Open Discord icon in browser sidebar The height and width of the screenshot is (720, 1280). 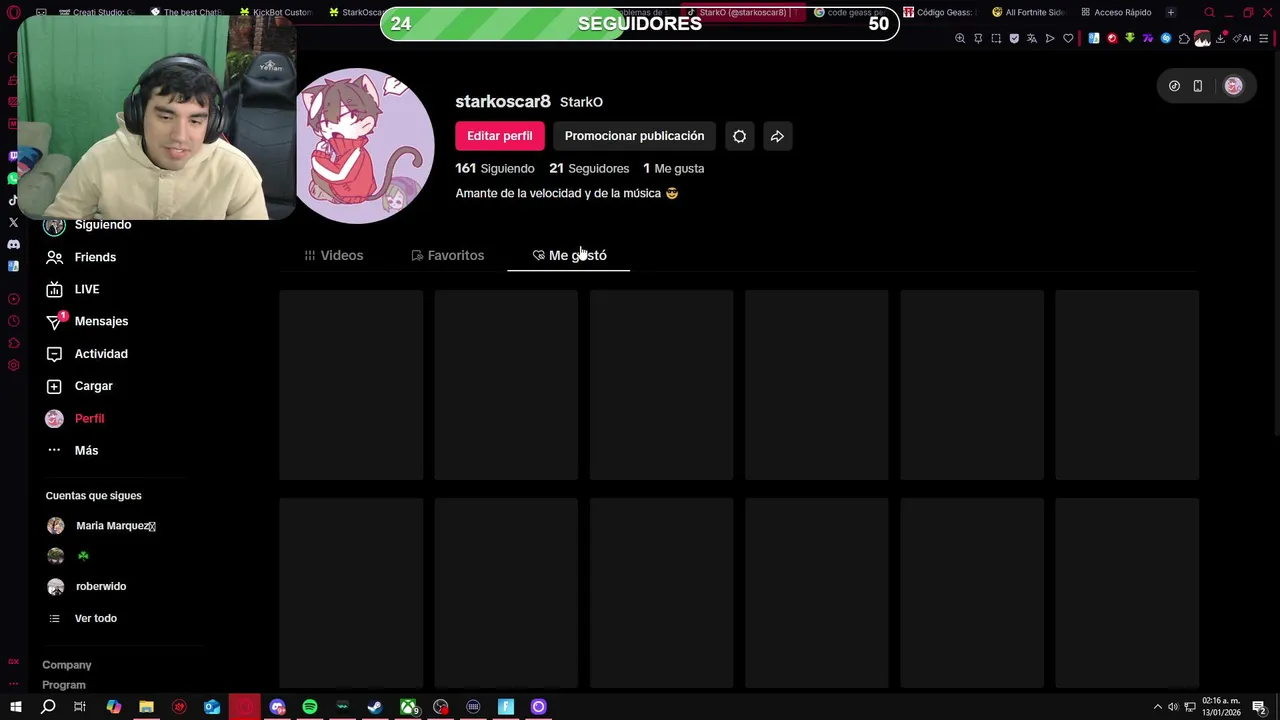pos(13,244)
